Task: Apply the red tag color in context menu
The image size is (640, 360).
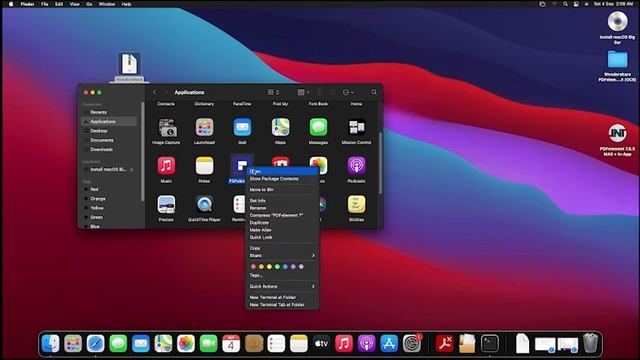Action: [253, 267]
